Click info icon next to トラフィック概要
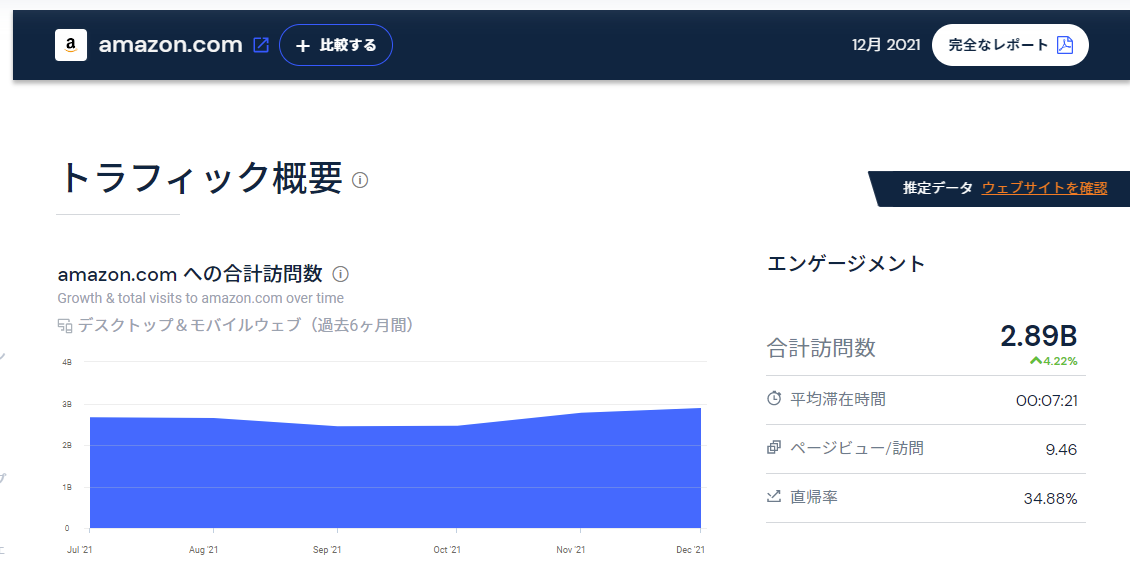The height and width of the screenshot is (565, 1130). coord(360,180)
